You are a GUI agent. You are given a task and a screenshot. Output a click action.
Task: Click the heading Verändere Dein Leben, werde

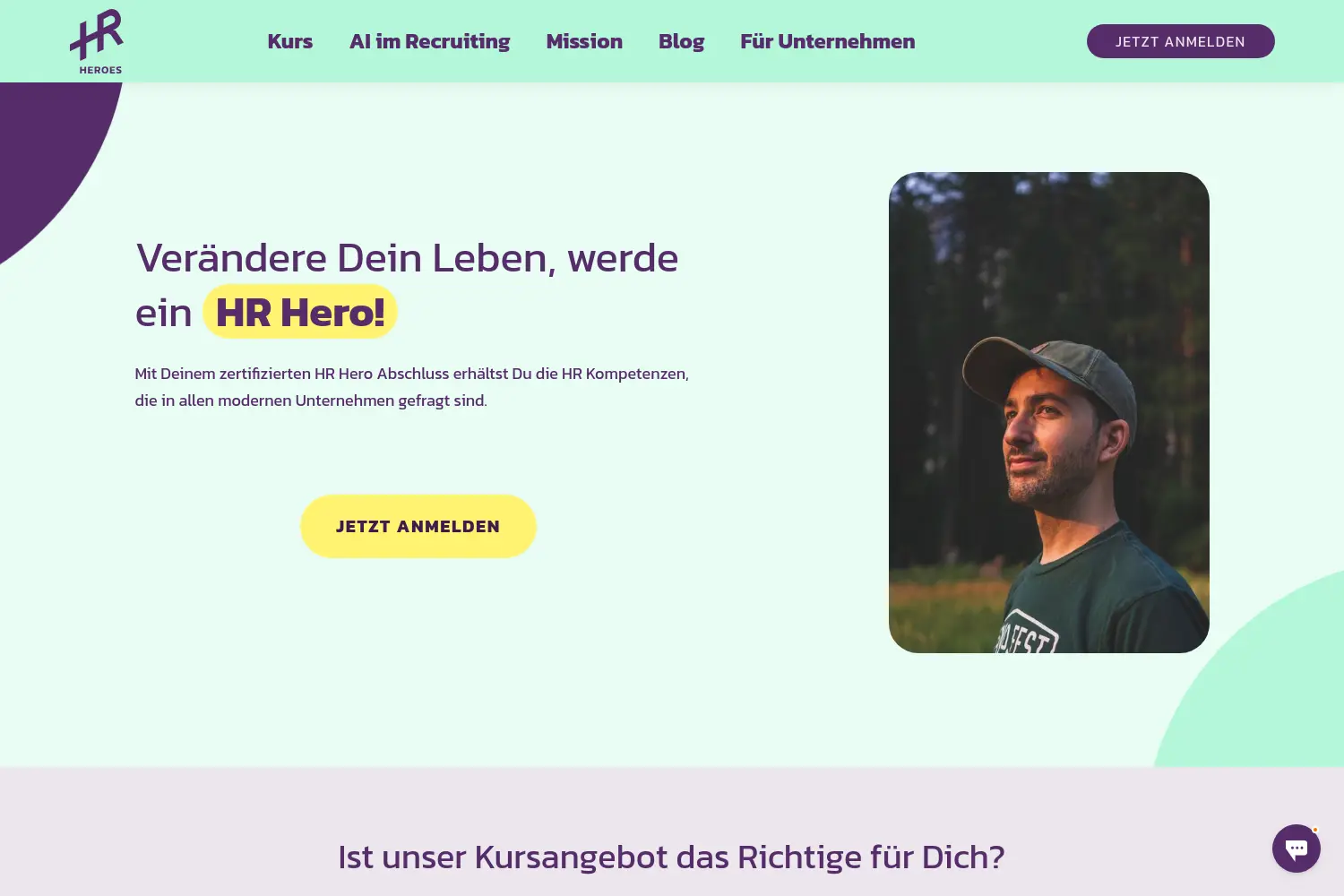[x=407, y=258]
